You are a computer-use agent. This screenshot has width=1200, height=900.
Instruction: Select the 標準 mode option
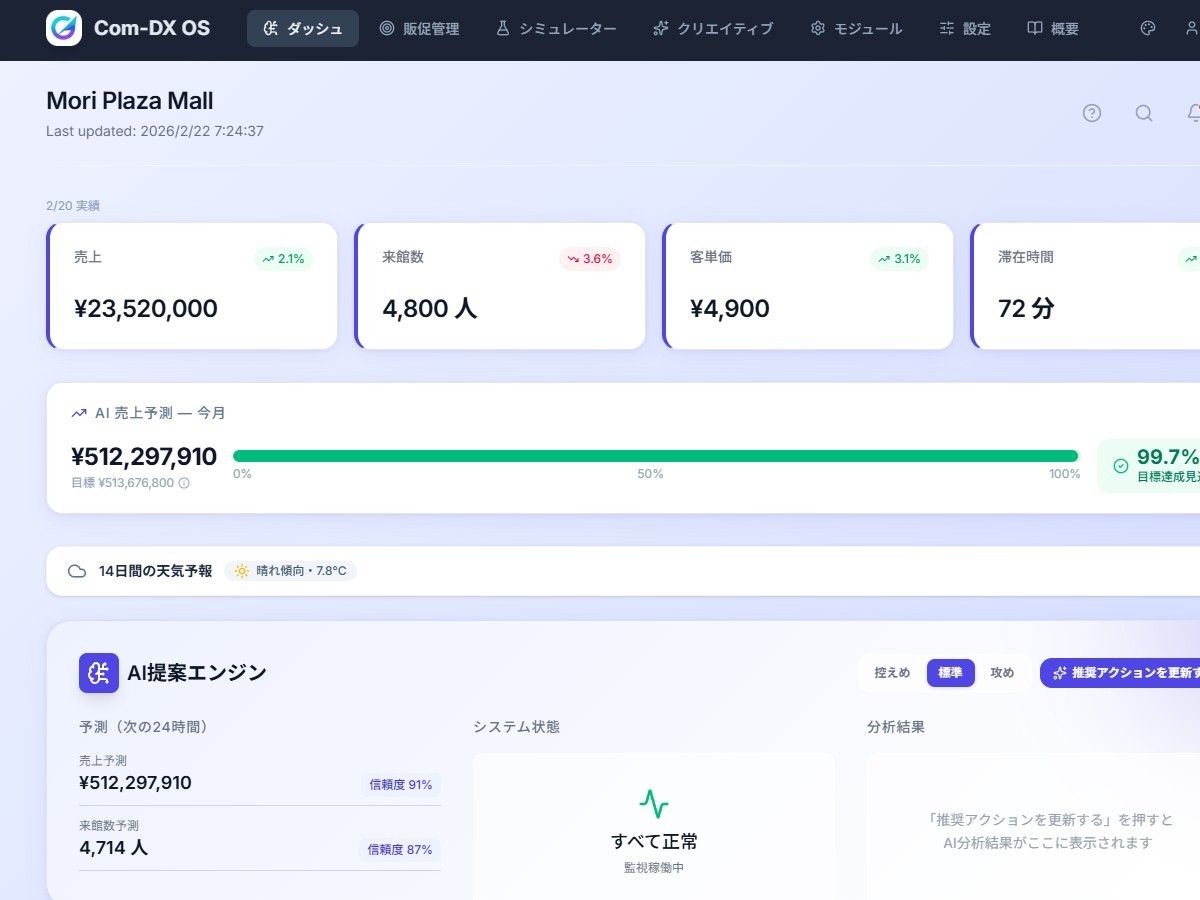[950, 673]
